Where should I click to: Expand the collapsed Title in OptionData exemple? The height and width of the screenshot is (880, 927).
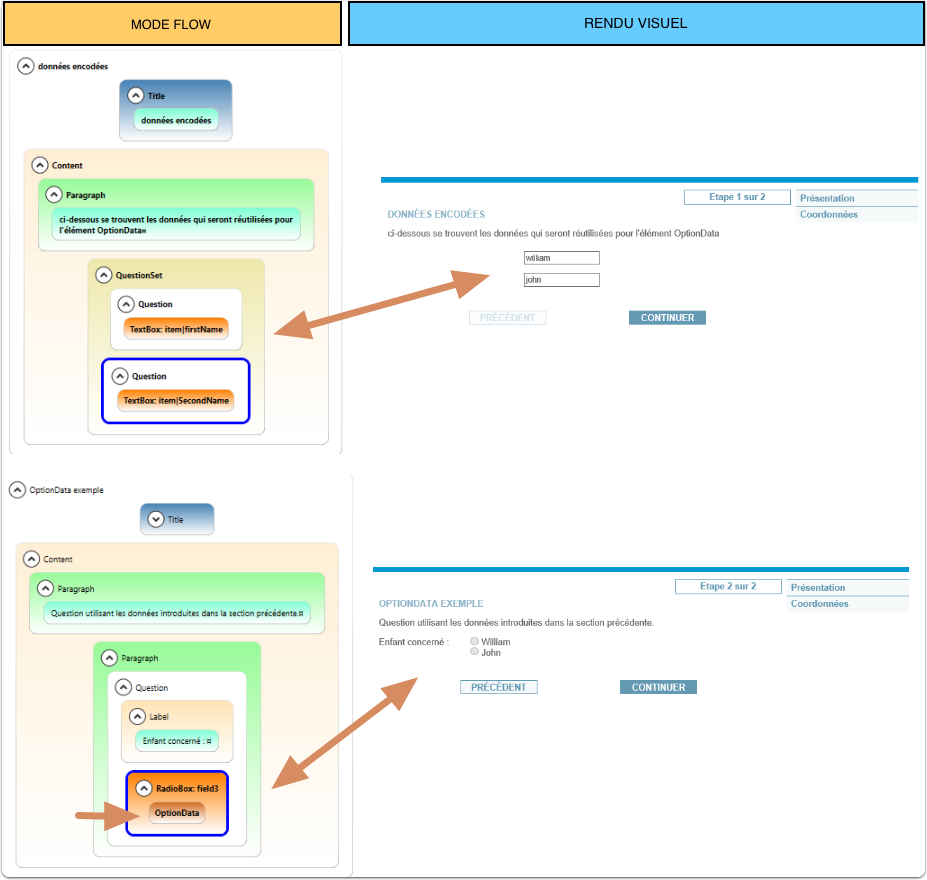pyautogui.click(x=155, y=519)
